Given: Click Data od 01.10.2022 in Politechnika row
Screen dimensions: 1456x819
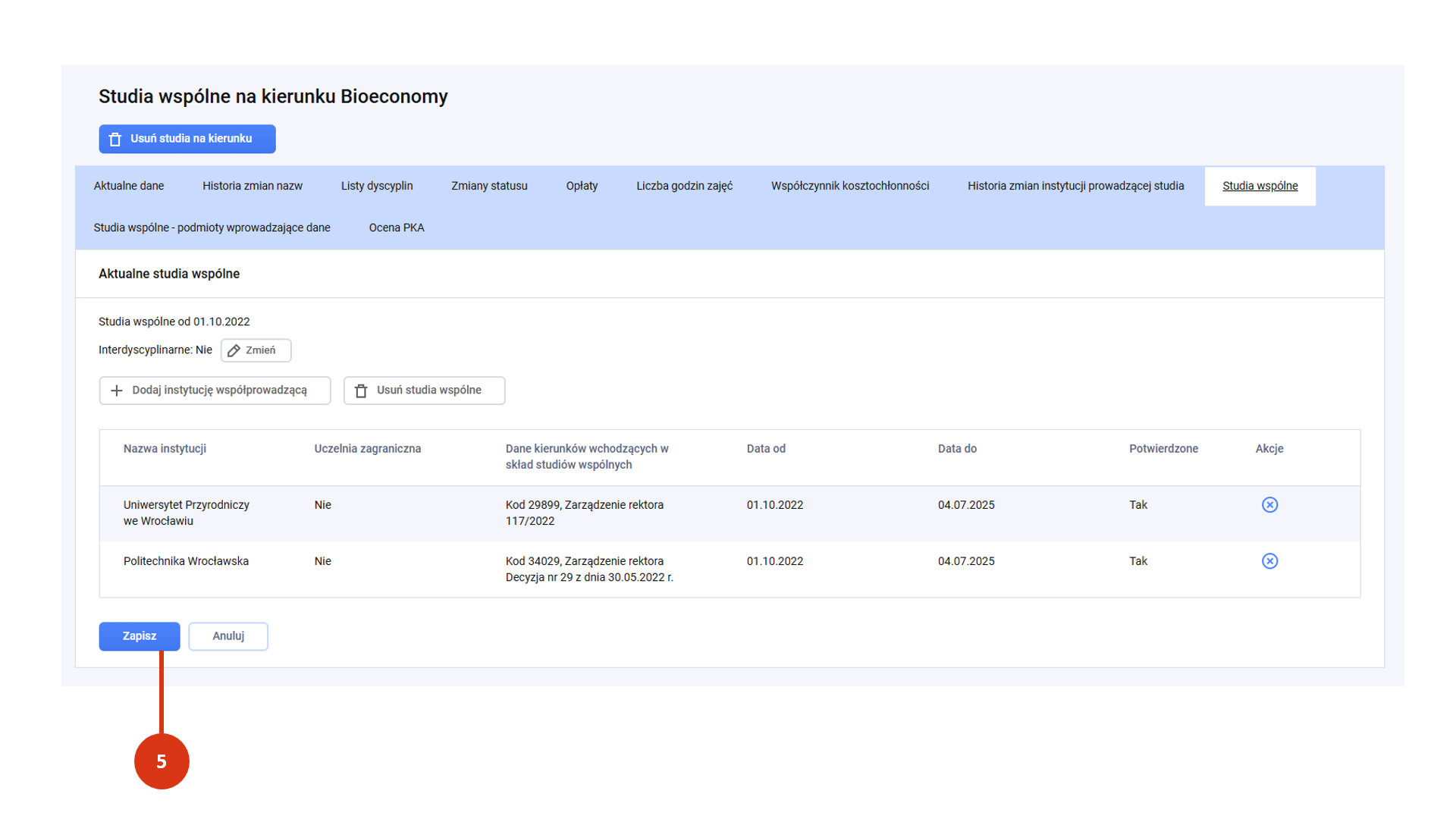Looking at the screenshot, I should pos(774,561).
